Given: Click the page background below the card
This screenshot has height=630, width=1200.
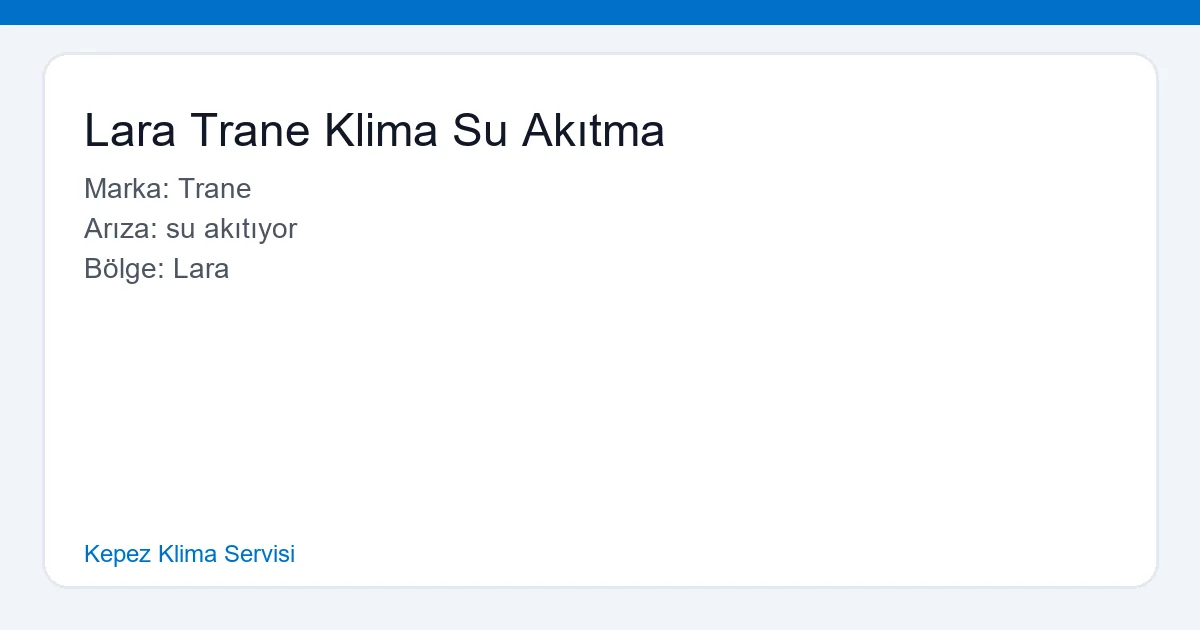Looking at the screenshot, I should pos(600,610).
